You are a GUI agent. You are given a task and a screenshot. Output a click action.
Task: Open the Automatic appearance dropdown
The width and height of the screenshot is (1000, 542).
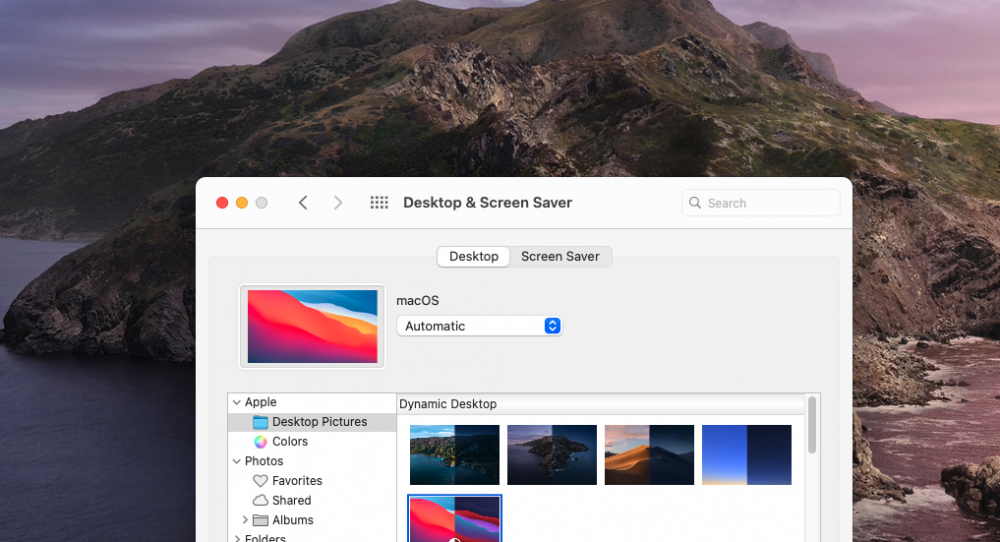click(x=480, y=326)
